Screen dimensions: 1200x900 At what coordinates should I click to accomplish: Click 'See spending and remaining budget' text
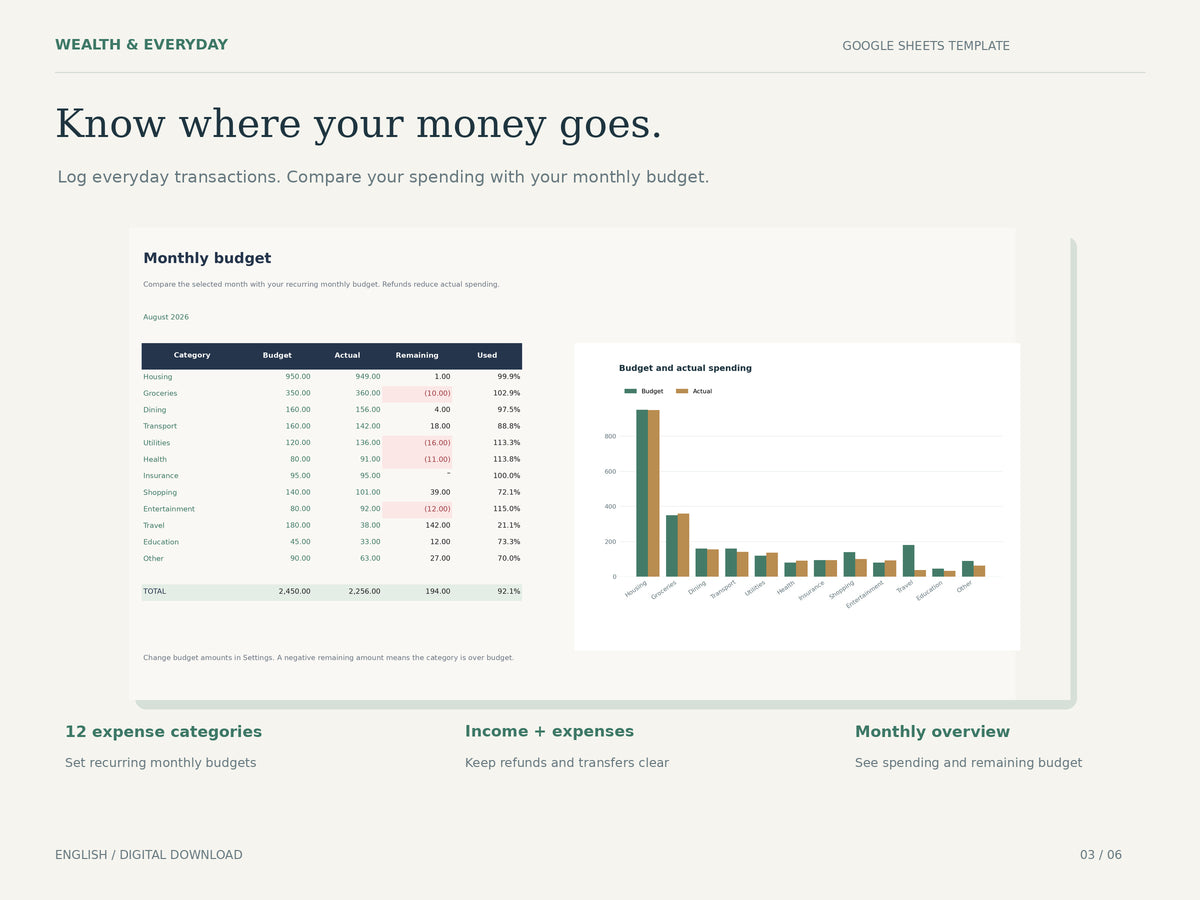[x=968, y=763]
